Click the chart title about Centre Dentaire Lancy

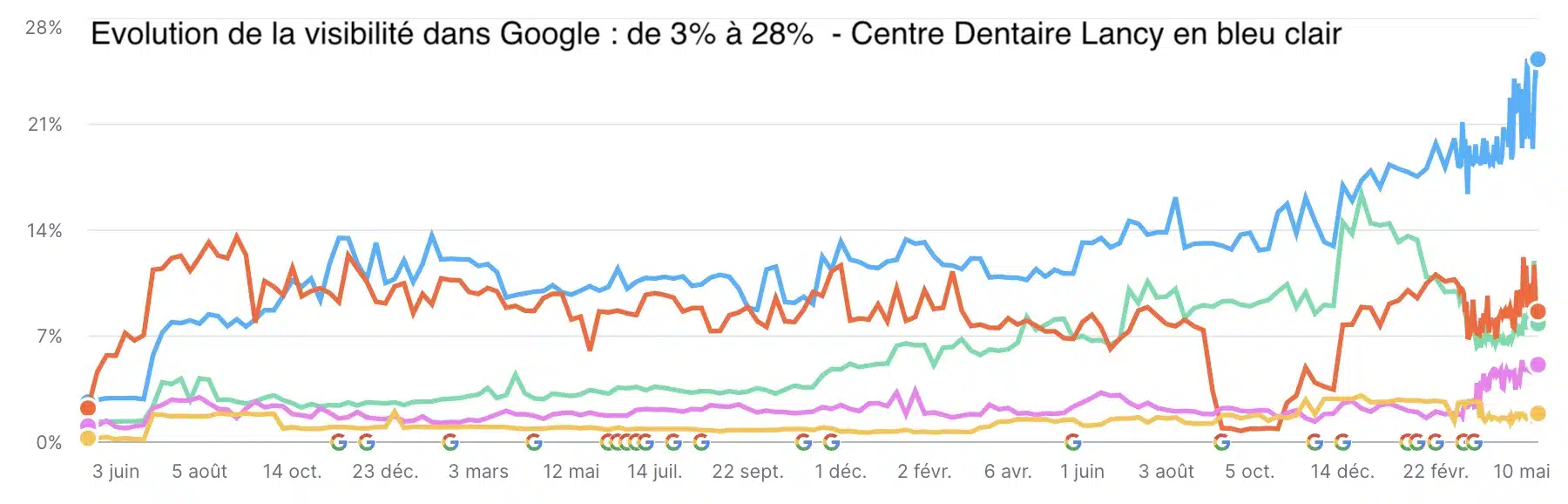715,34
